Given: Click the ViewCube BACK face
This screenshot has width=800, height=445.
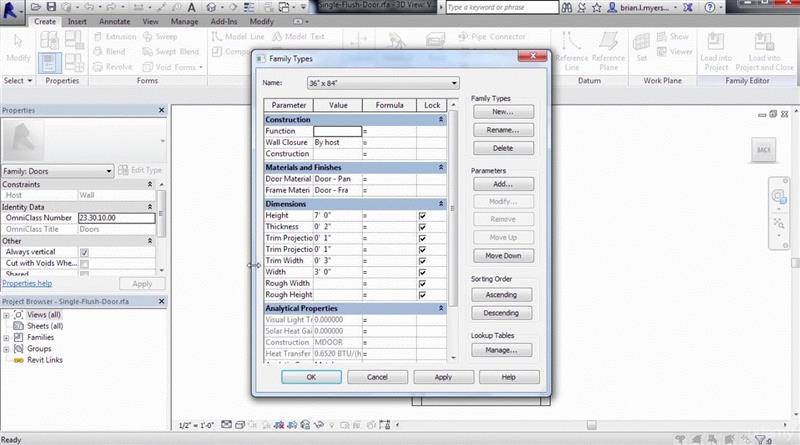Looking at the screenshot, I should pyautogui.click(x=764, y=150).
